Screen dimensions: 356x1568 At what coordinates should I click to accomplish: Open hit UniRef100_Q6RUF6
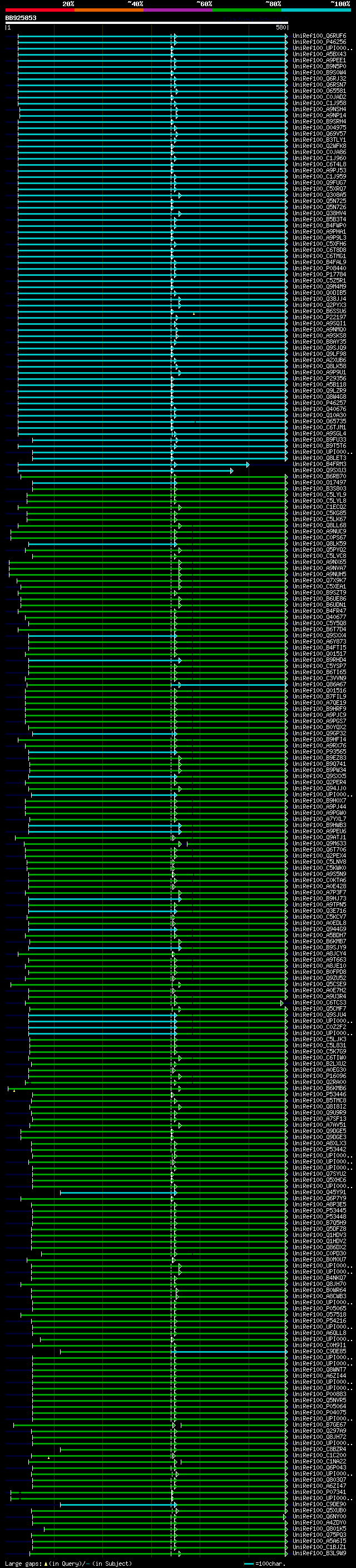319,36
